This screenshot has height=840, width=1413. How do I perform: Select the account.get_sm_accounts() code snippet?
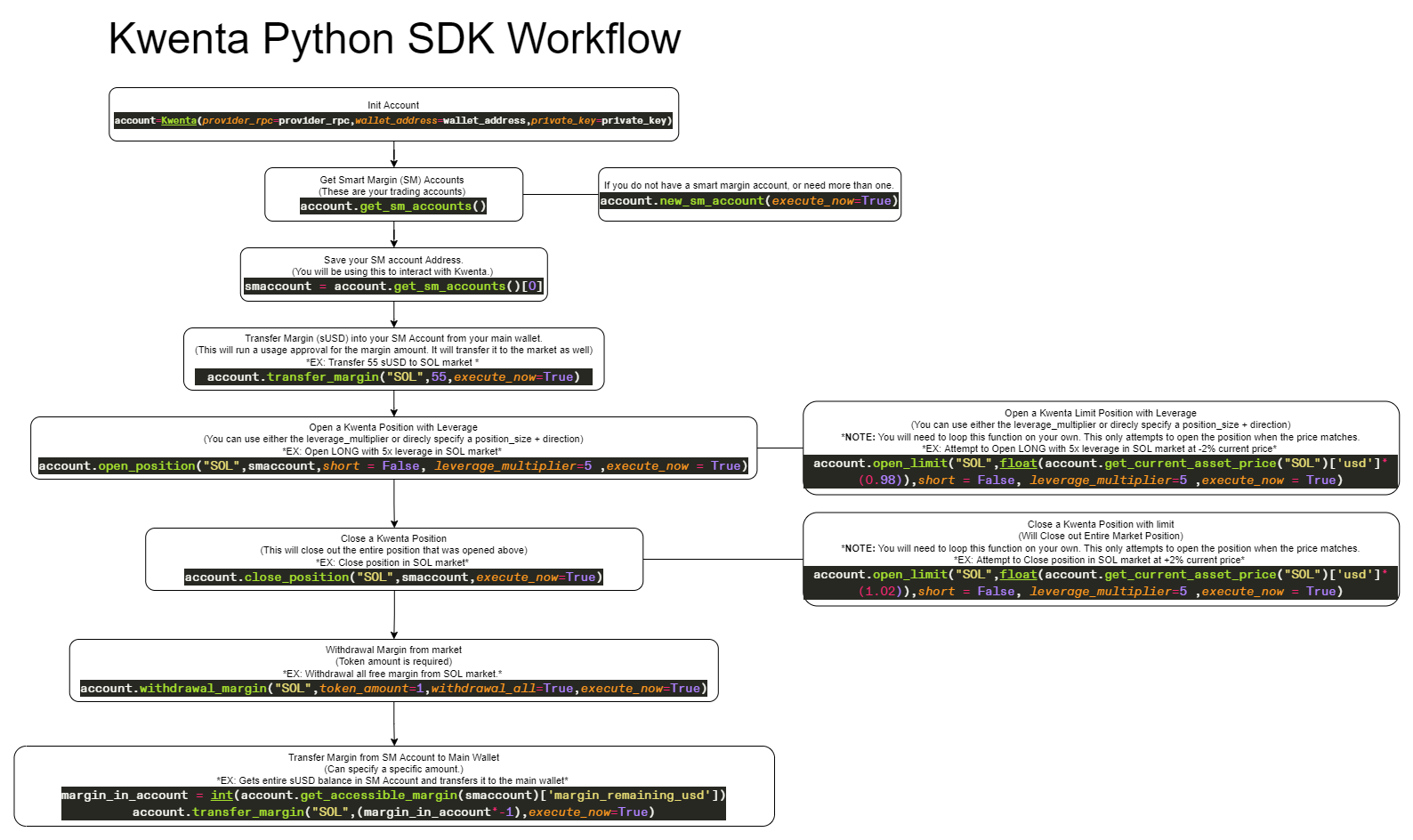(x=393, y=206)
